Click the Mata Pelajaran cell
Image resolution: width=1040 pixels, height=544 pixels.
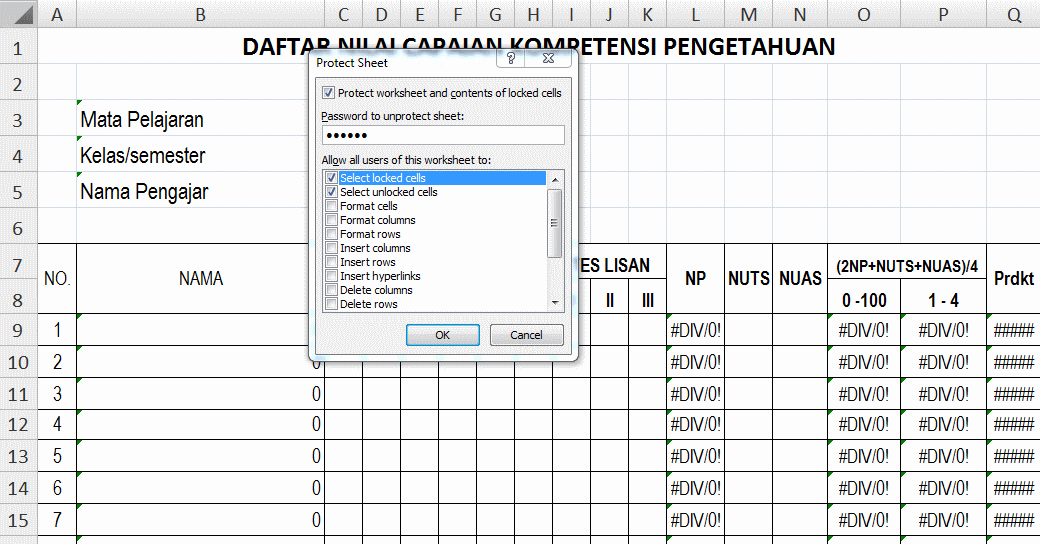tap(200, 119)
